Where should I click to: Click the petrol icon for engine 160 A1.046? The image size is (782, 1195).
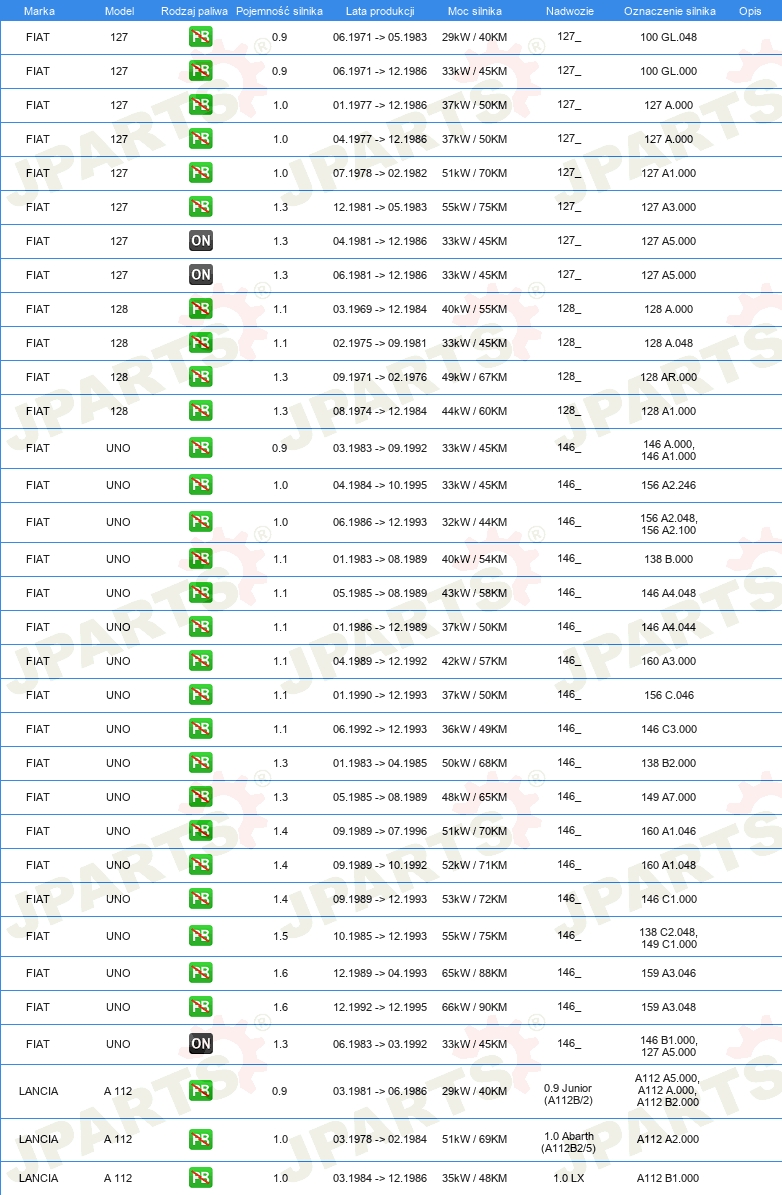(200, 831)
